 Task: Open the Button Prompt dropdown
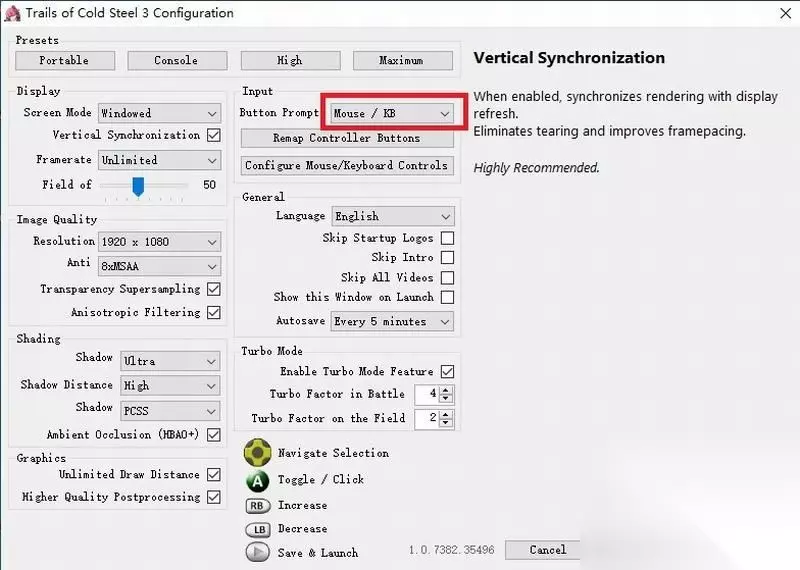point(392,113)
